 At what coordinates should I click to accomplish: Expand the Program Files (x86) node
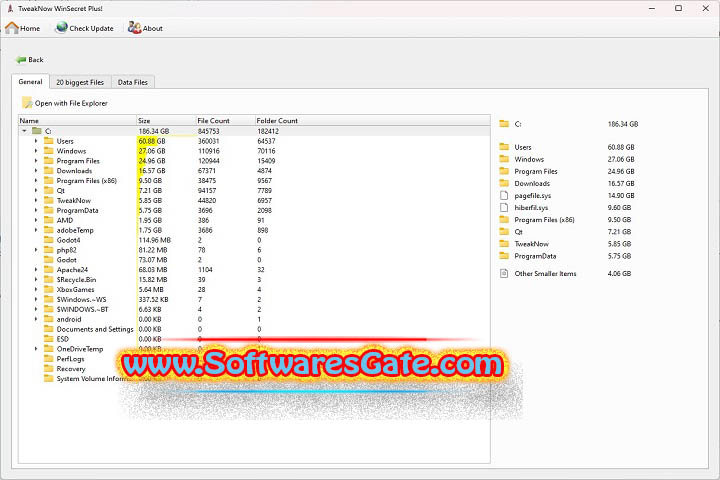coord(36,181)
